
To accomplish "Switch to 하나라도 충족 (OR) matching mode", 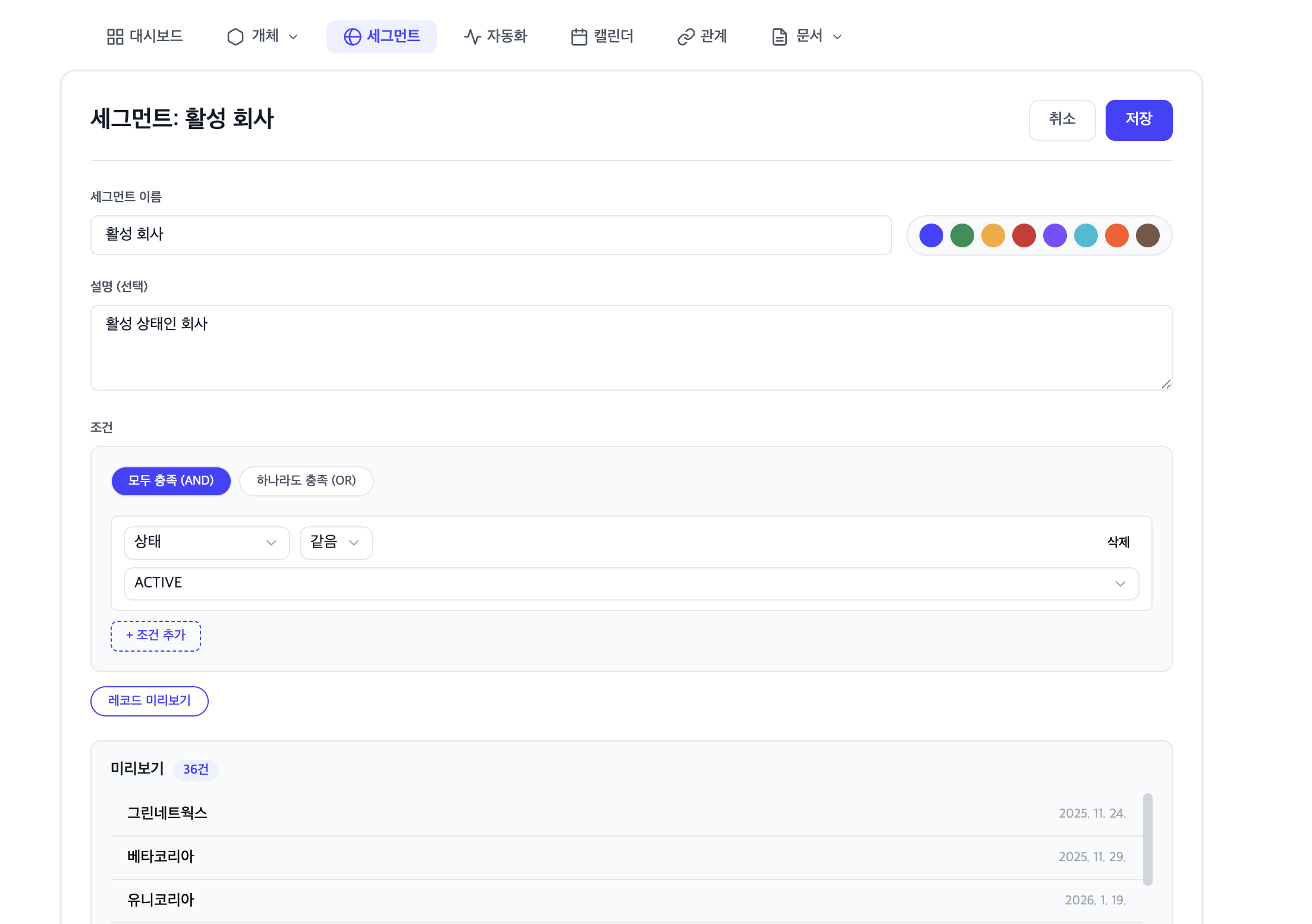I will (306, 481).
